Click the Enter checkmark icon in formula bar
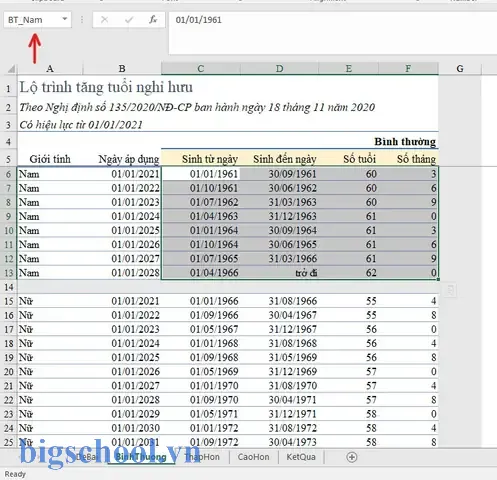 coord(129,20)
